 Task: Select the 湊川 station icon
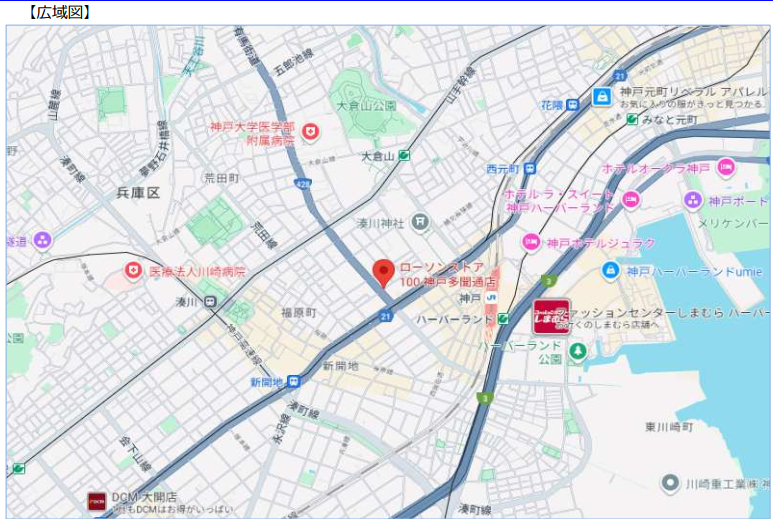211,301
